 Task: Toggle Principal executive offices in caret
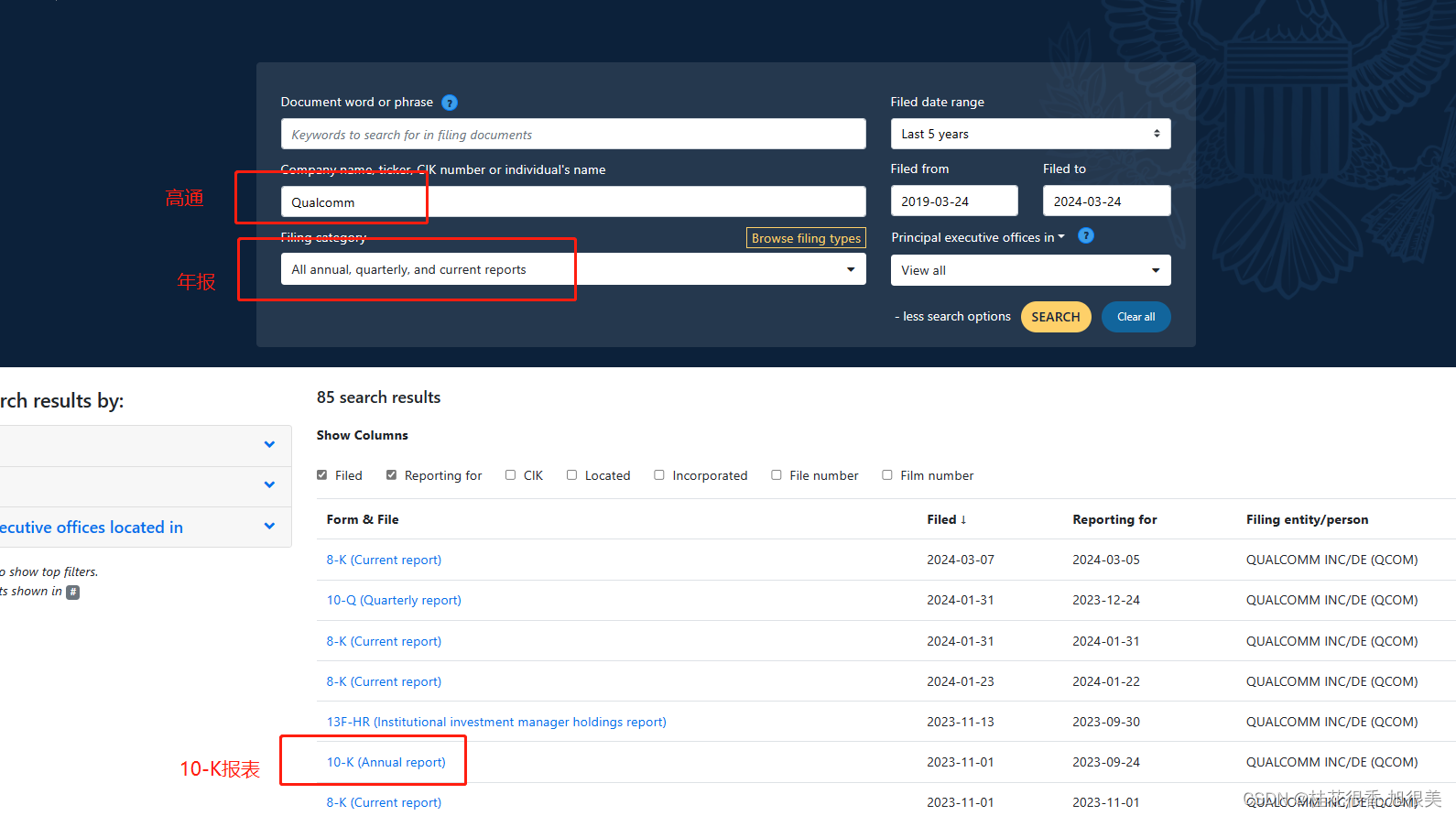1061,237
